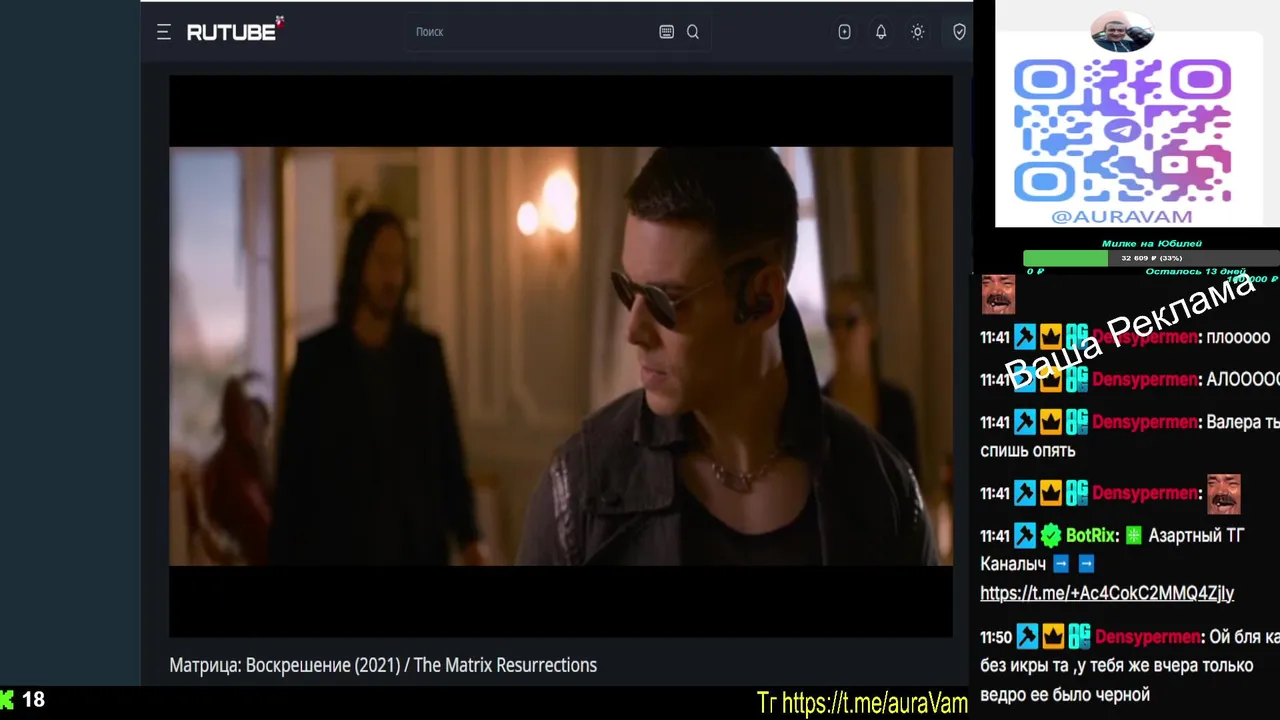Click the 'Азартный ТГ Каналыч' chat text
1280x720 pixels.
coord(1112,550)
